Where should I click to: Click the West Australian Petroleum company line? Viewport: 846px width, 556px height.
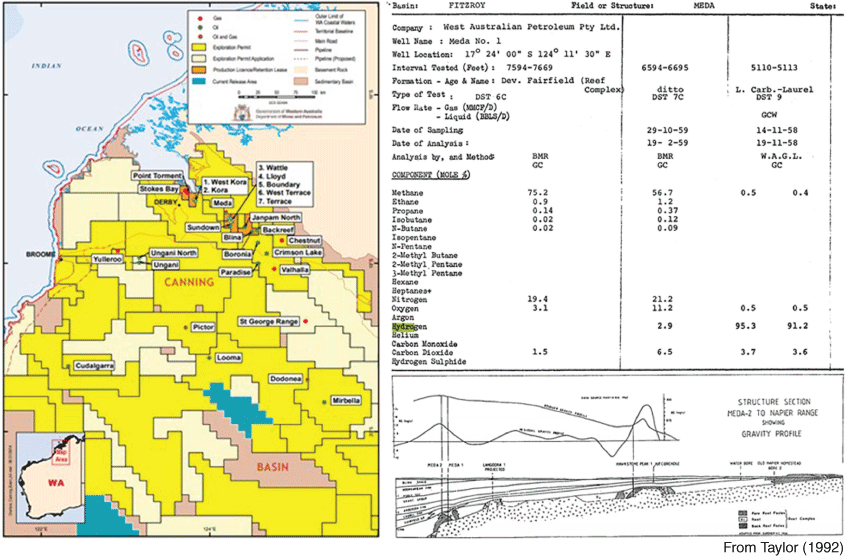pos(507,28)
